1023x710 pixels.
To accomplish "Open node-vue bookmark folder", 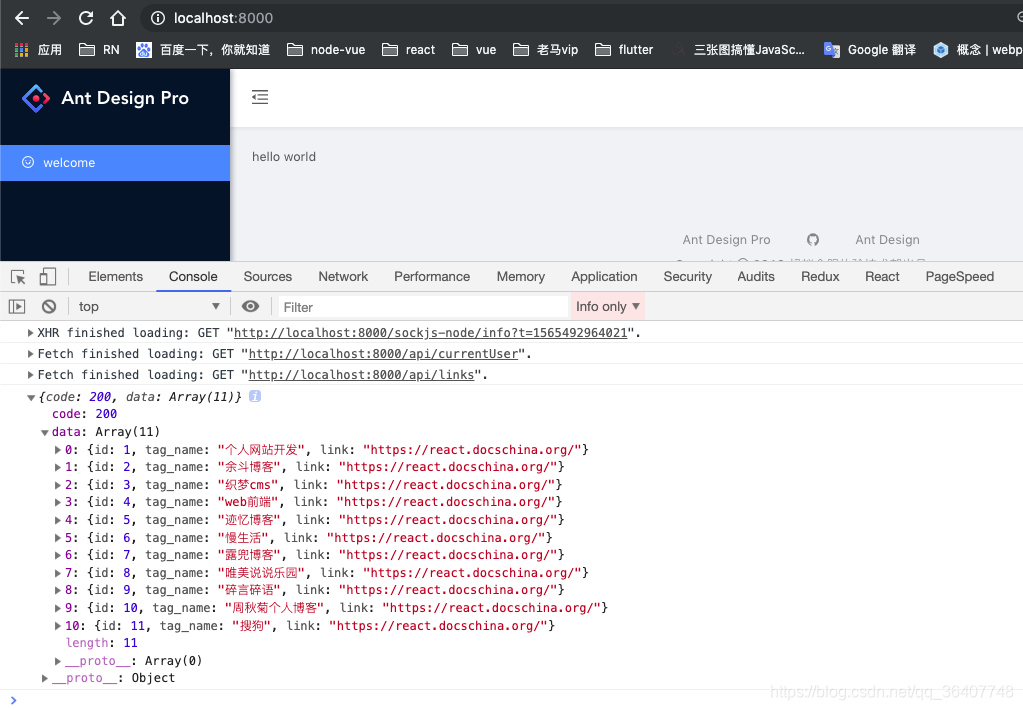I will [x=326, y=50].
